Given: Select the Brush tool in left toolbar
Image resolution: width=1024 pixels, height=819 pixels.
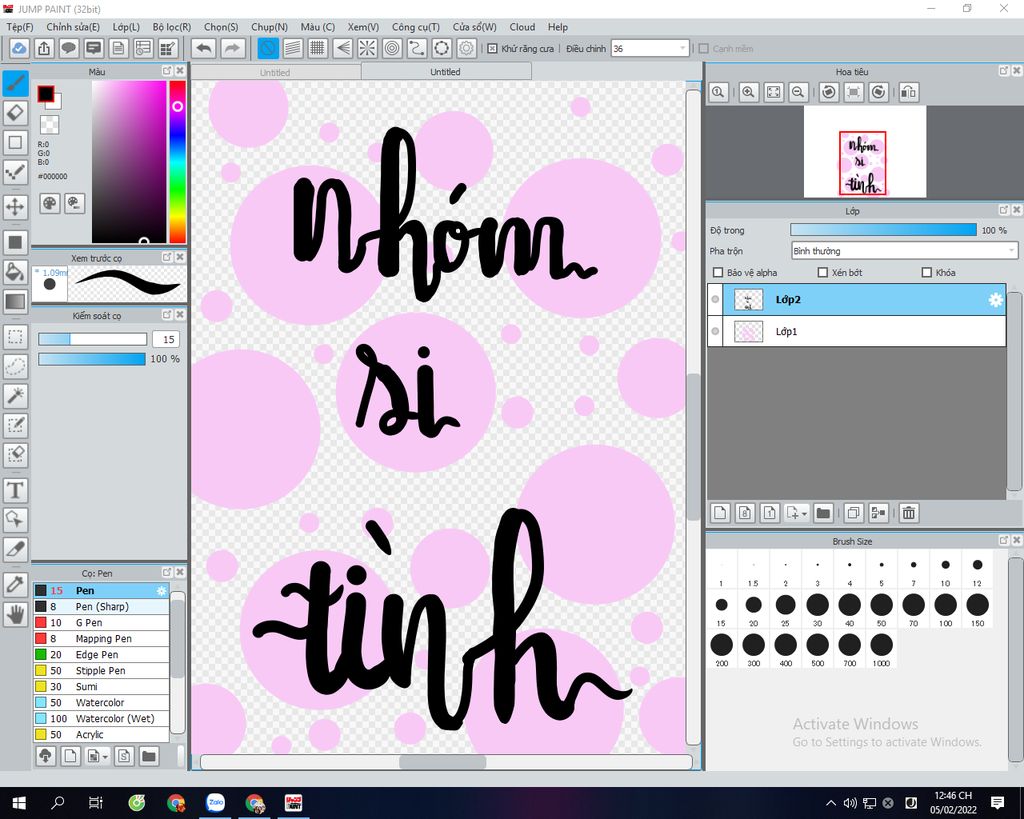Looking at the screenshot, I should pyautogui.click(x=16, y=83).
